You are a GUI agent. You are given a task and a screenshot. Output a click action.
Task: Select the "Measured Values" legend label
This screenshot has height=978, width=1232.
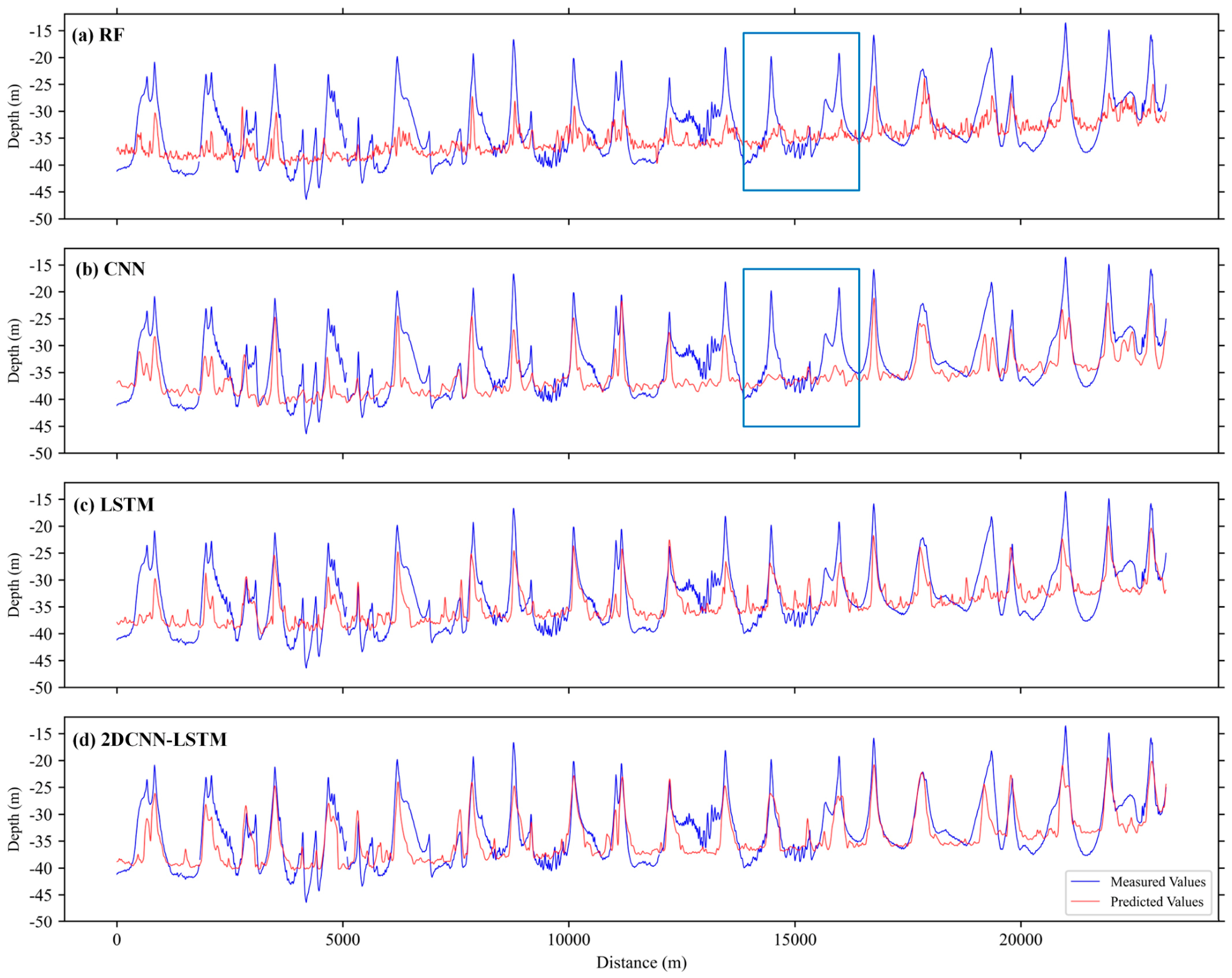coord(1158,882)
